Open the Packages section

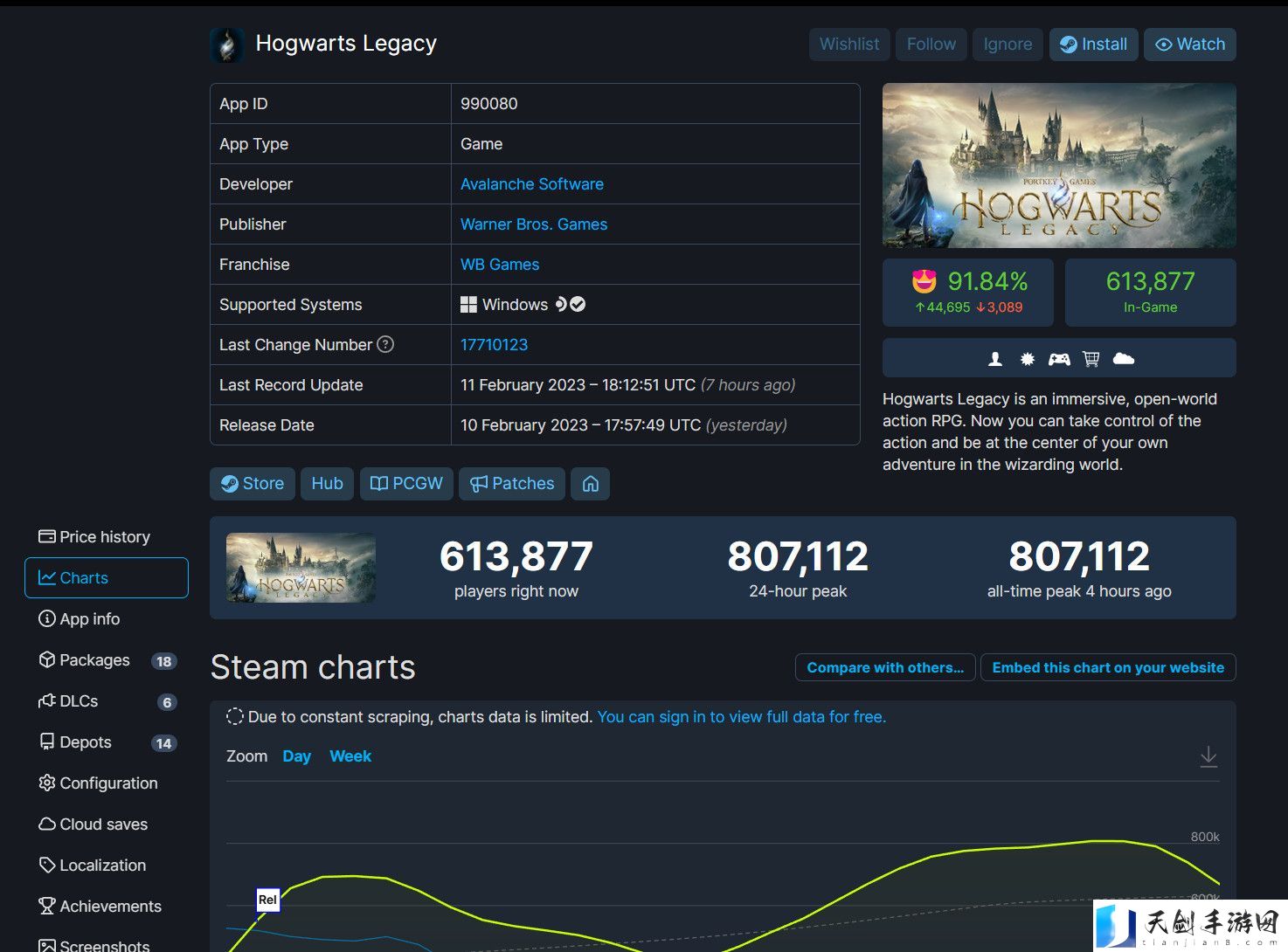107,660
